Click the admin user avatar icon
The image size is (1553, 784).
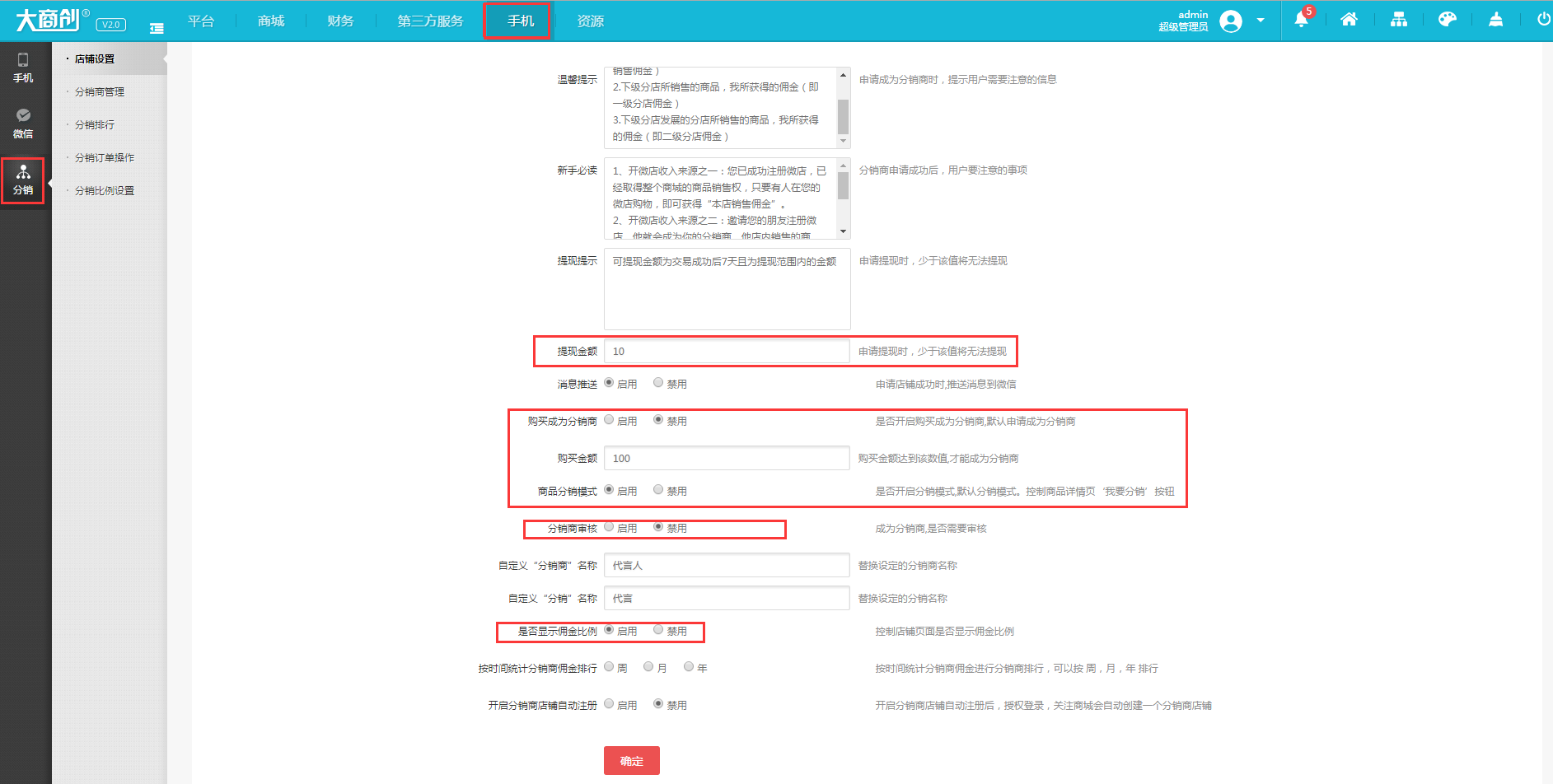coord(1231,21)
